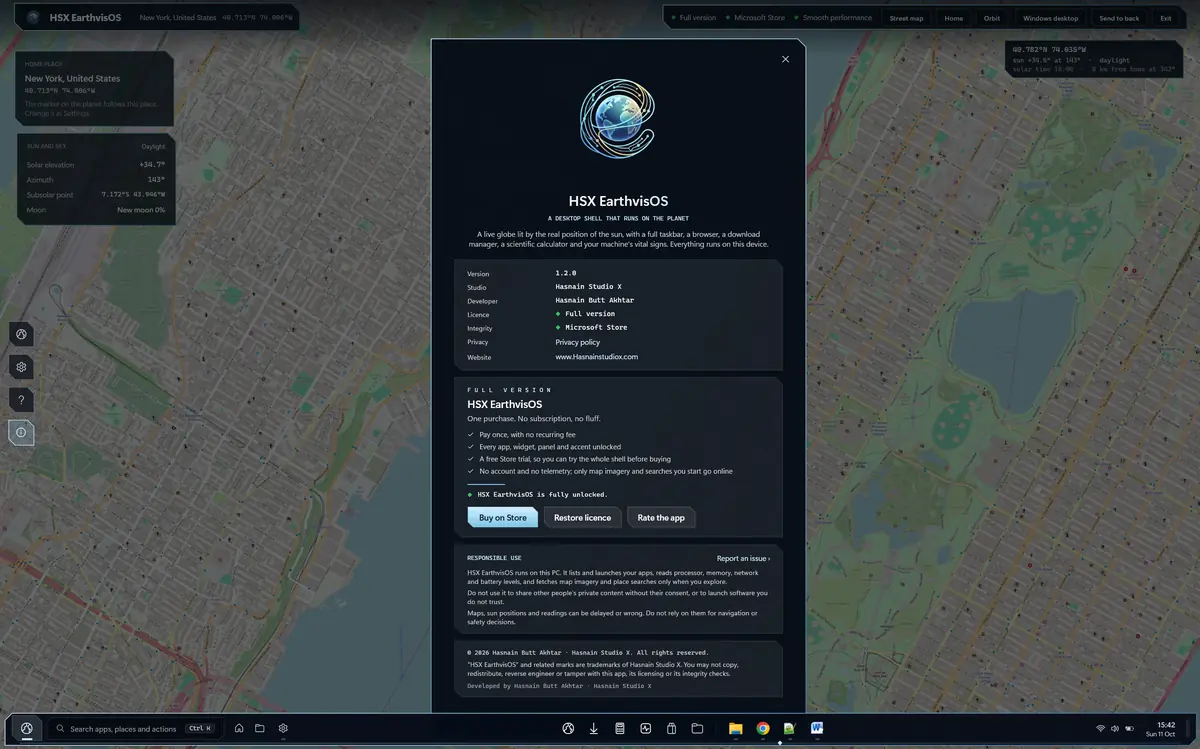
Task: Click Rate the app button
Action: click(661, 518)
